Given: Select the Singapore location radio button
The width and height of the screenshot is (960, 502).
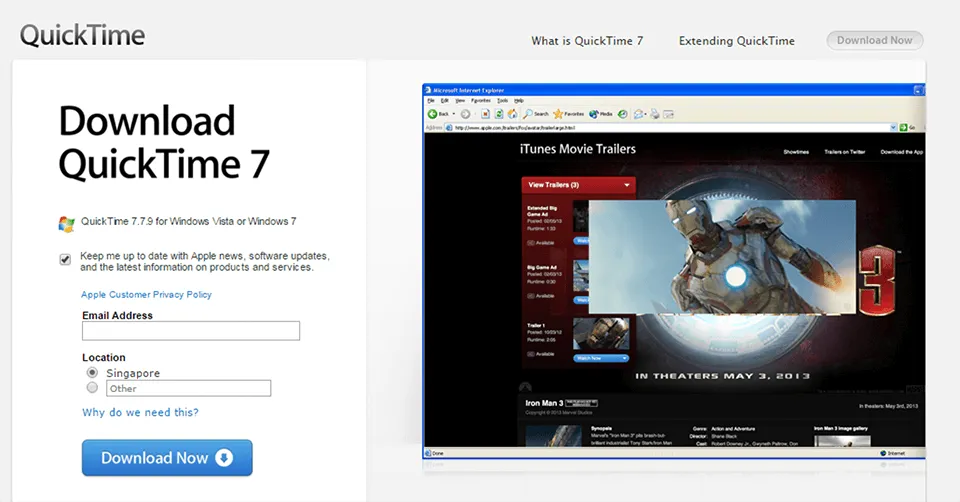Looking at the screenshot, I should [92, 372].
